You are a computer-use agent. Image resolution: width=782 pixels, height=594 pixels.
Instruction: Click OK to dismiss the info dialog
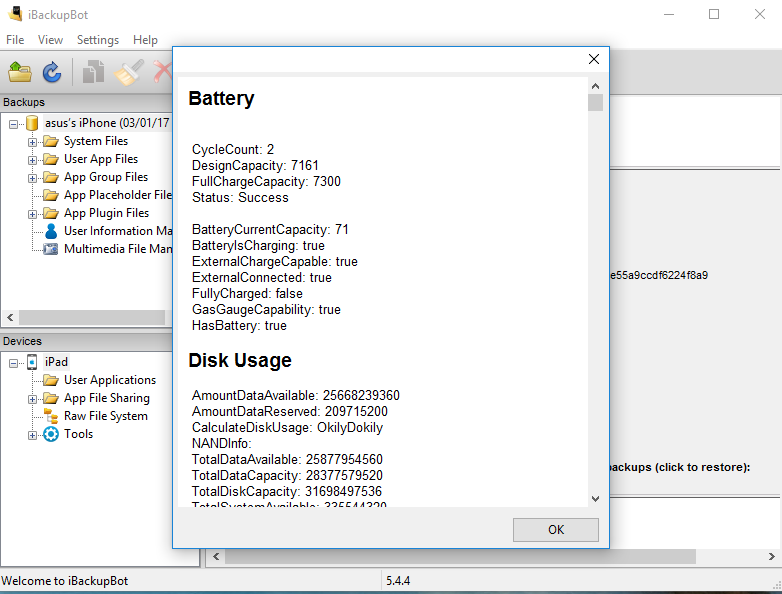tap(556, 530)
